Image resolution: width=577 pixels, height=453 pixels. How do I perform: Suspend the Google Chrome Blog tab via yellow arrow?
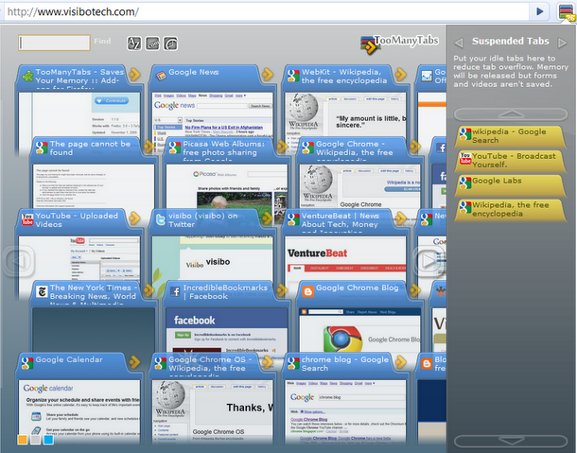click(x=415, y=290)
